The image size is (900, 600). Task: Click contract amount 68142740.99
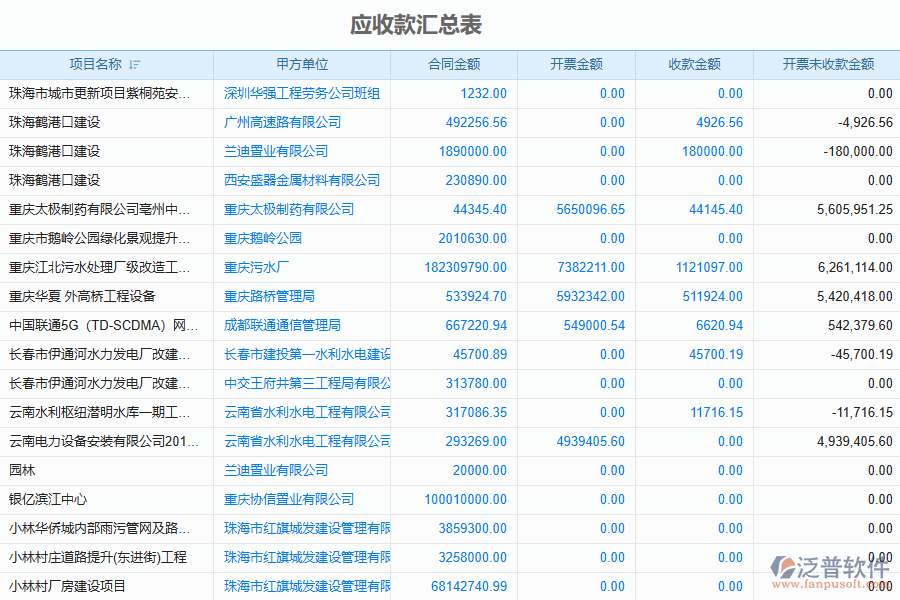469,586
